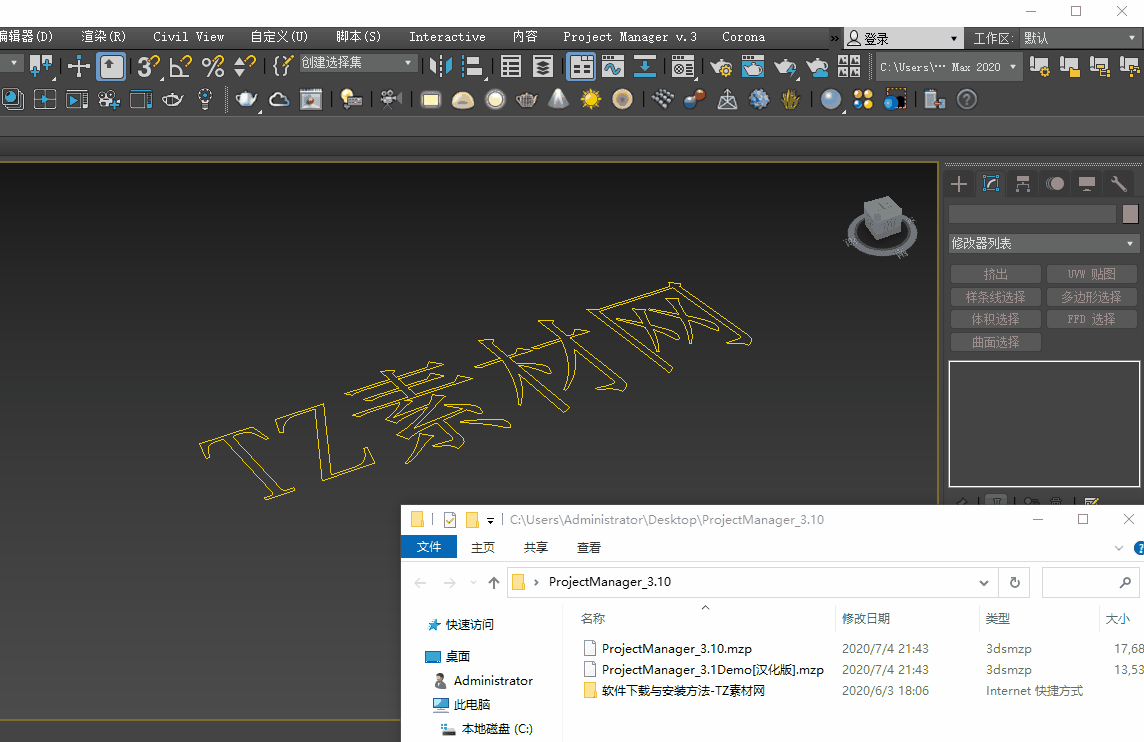Click the help question mark icon
Screen dimensions: 1144x742
tap(967, 99)
